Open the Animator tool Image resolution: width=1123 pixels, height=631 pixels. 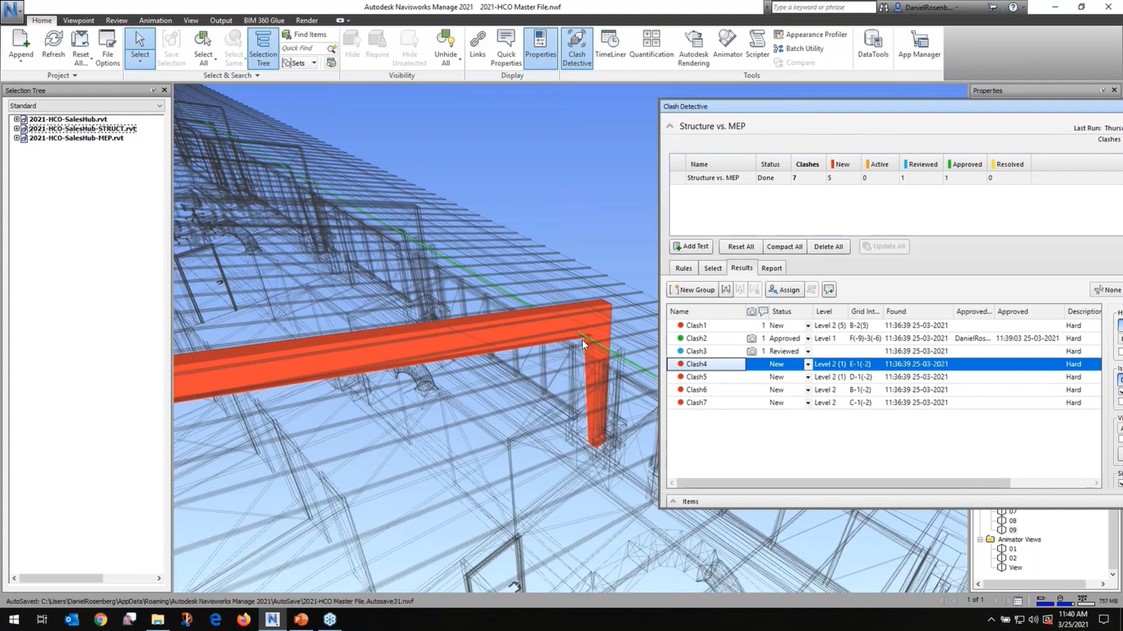[x=728, y=44]
